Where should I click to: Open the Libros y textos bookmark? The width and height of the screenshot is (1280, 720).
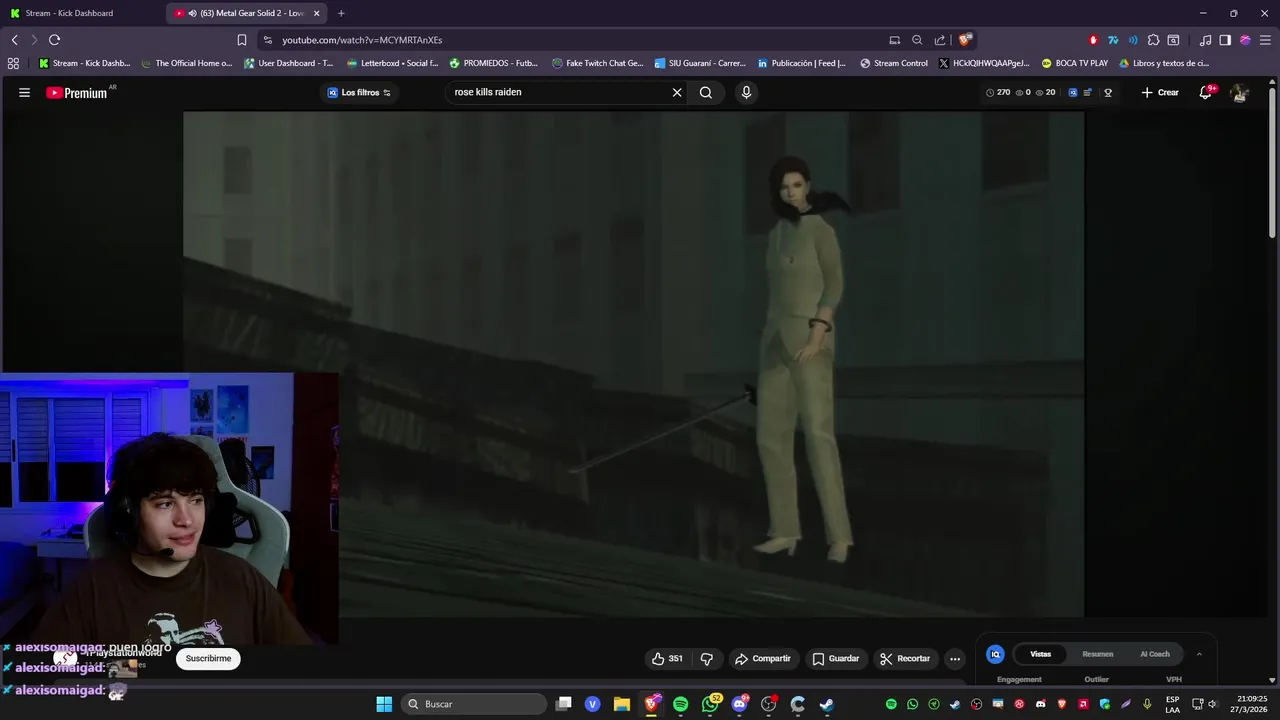pyautogui.click(x=1164, y=63)
